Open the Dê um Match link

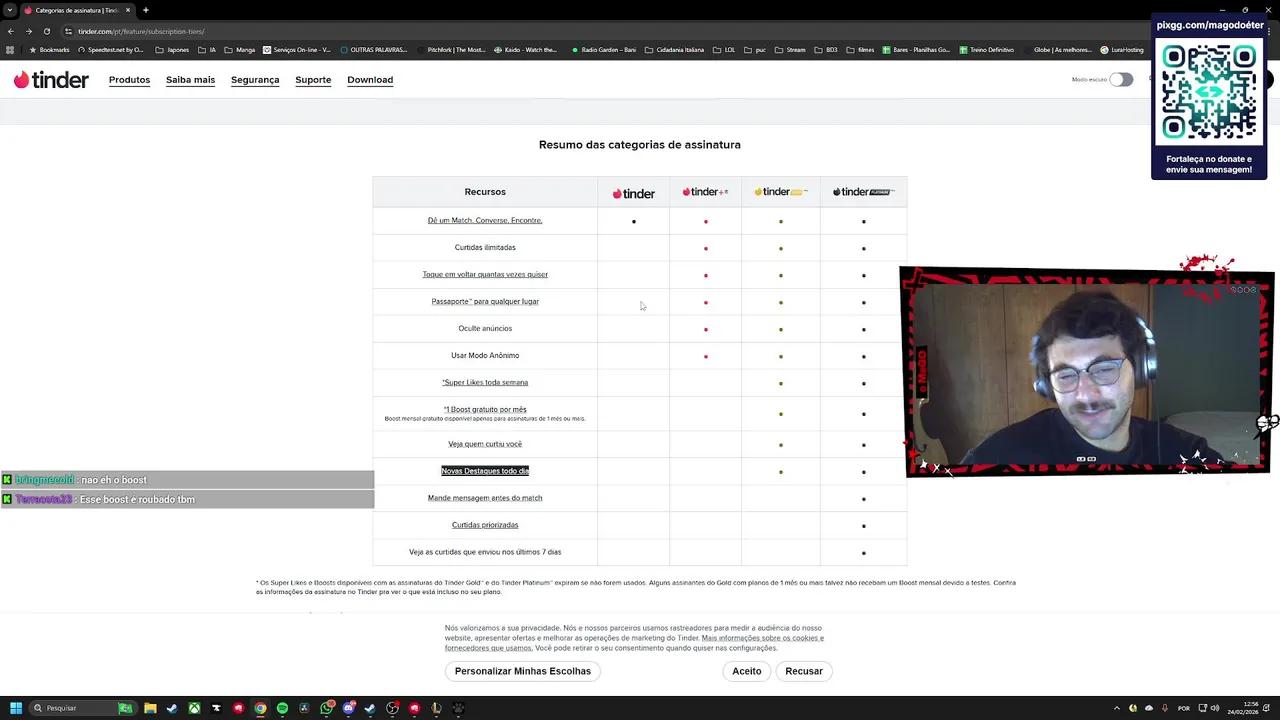tap(485, 220)
